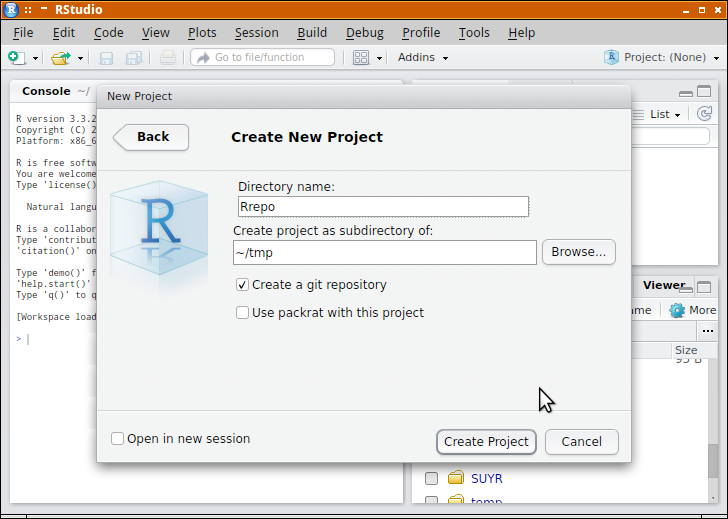Click the environment search field
The width and height of the screenshot is (728, 519).
coord(671,136)
